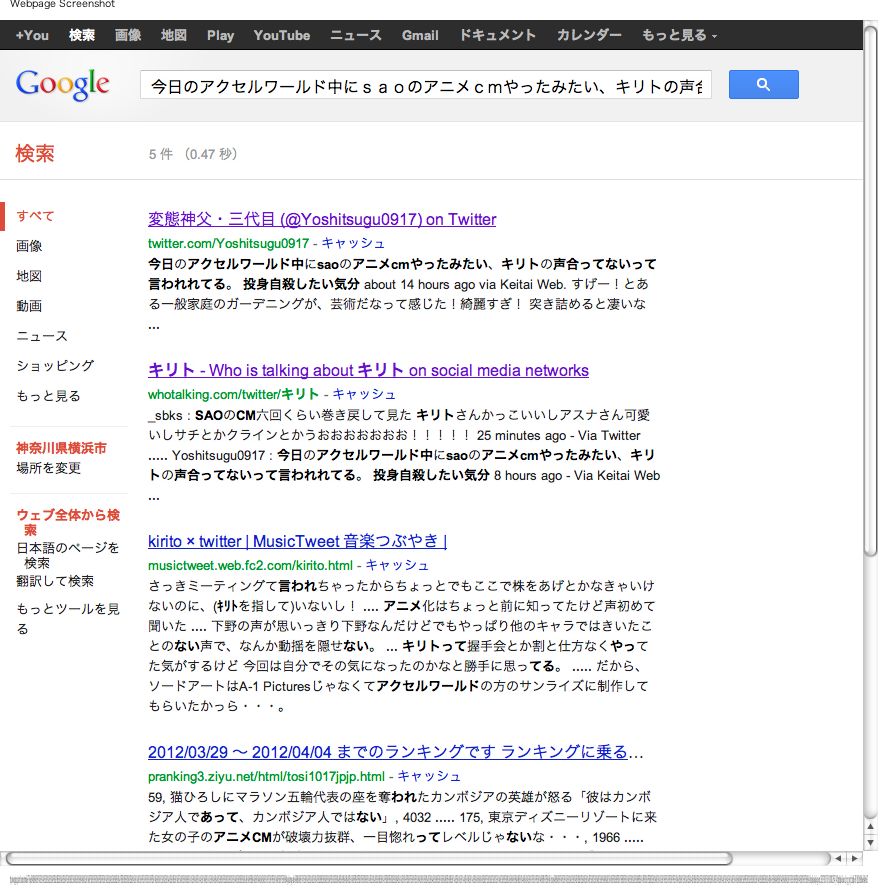Click the scroll right arrow
Image resolution: width=878 pixels, height=886 pixels.
(855, 858)
